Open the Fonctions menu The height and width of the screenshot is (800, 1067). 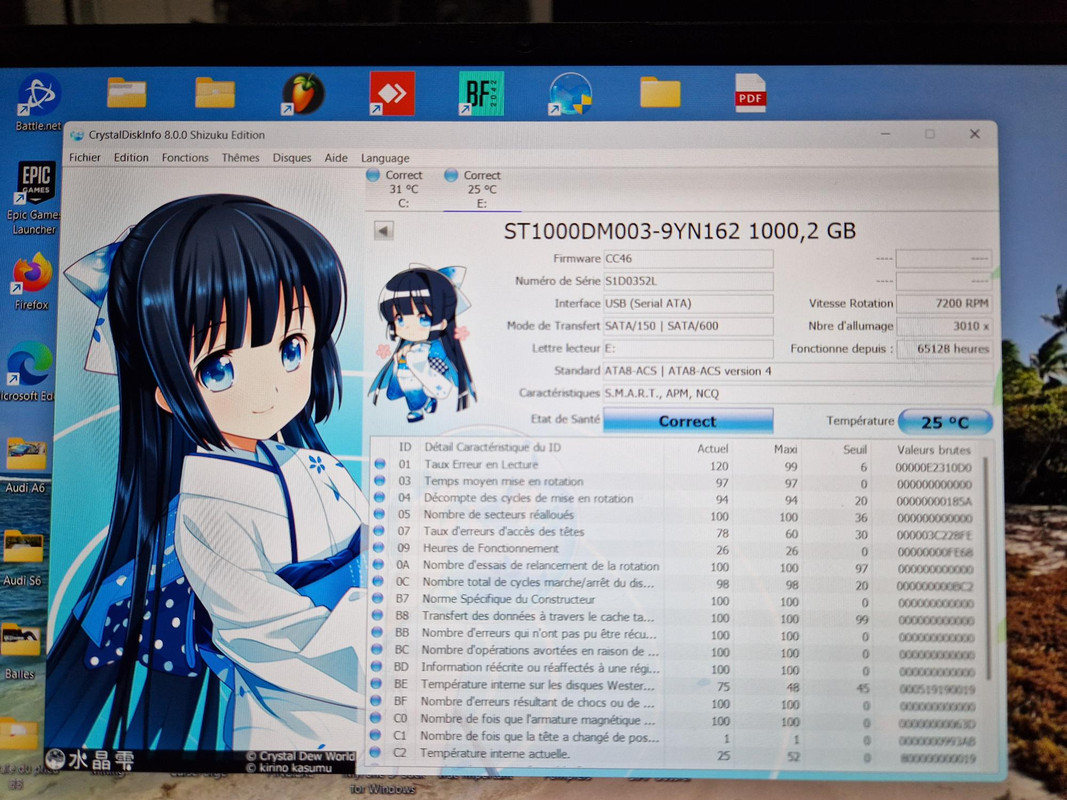(x=185, y=157)
